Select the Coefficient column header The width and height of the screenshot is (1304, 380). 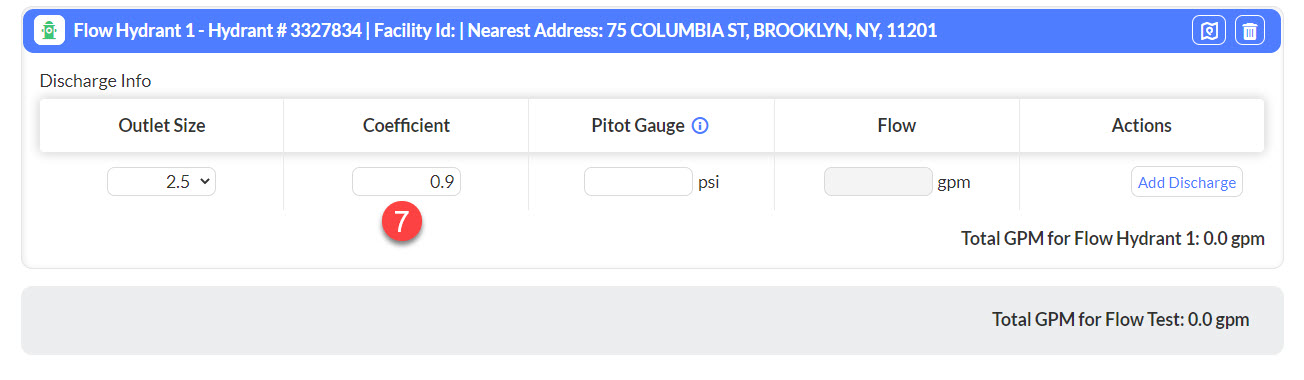406,126
